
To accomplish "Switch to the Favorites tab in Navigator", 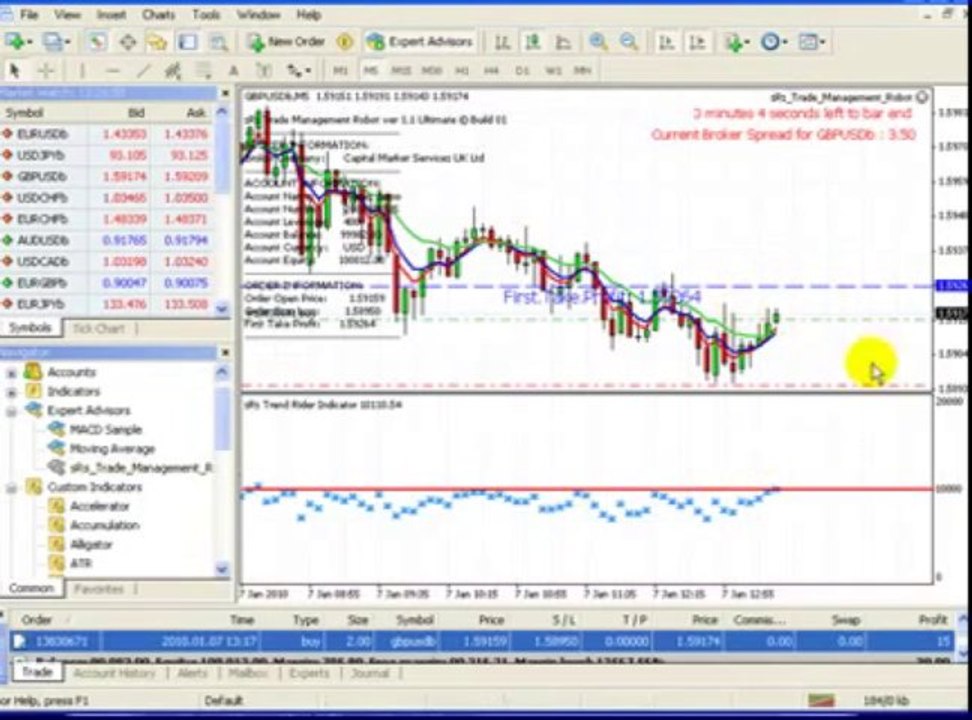I will (99, 589).
